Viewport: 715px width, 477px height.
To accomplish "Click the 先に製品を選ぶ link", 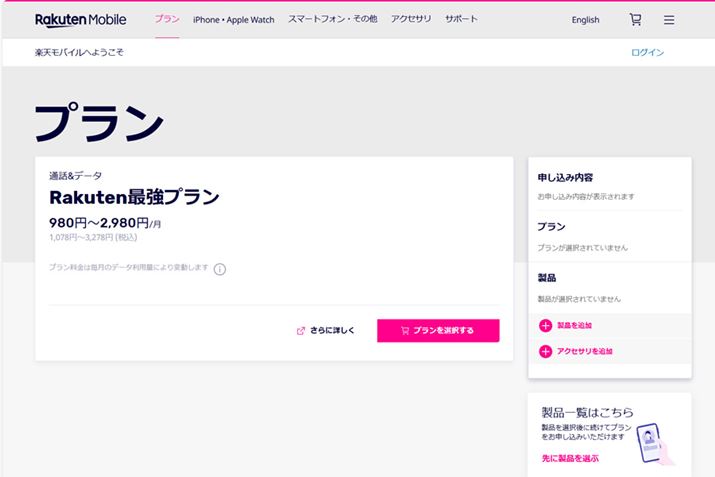I will pos(570,458).
